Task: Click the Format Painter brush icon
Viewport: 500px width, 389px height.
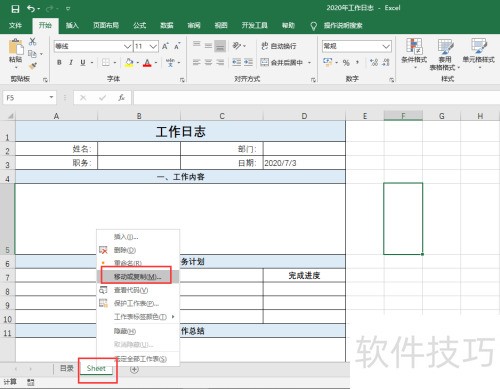Action: tap(33, 66)
